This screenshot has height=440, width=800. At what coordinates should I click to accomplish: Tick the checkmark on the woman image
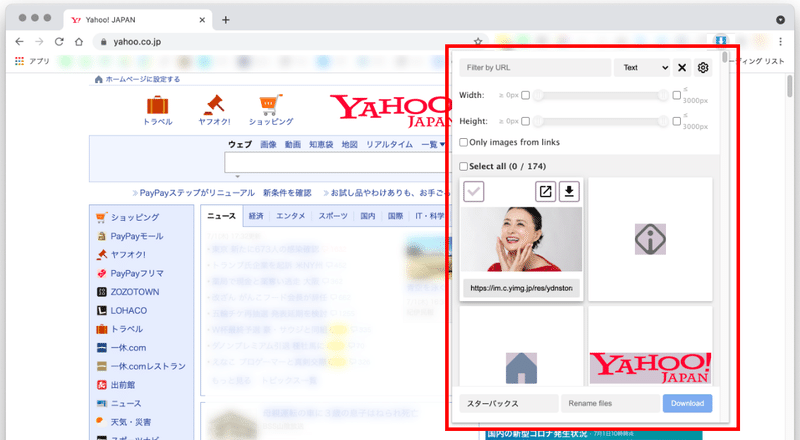tap(473, 191)
